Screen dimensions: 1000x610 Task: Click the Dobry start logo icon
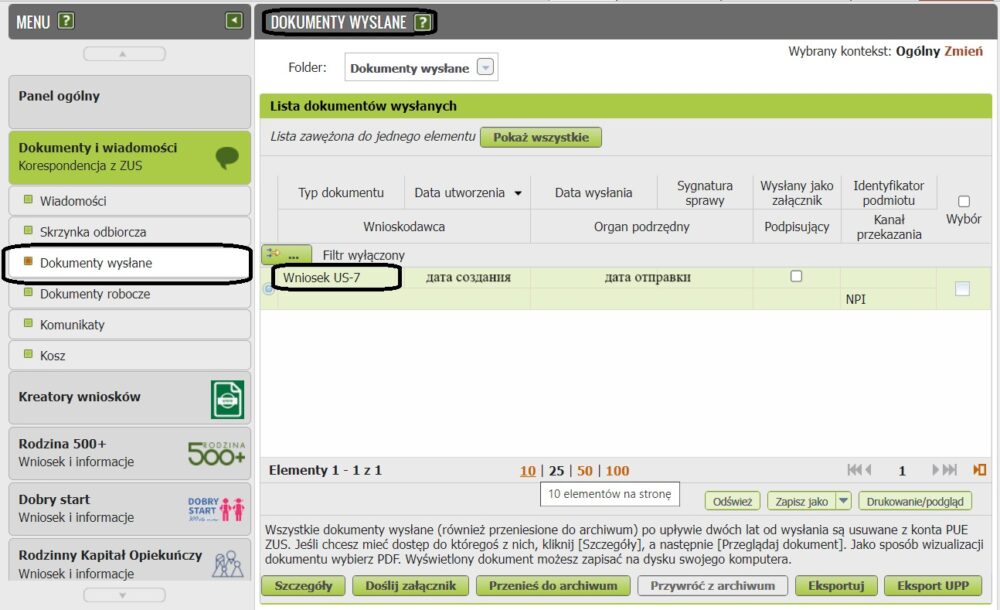[x=216, y=508]
